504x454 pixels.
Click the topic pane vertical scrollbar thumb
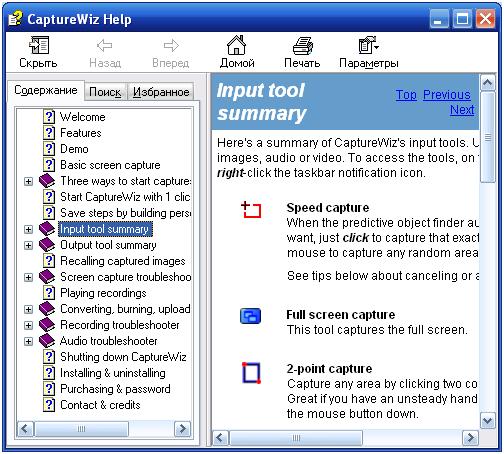[488, 137]
